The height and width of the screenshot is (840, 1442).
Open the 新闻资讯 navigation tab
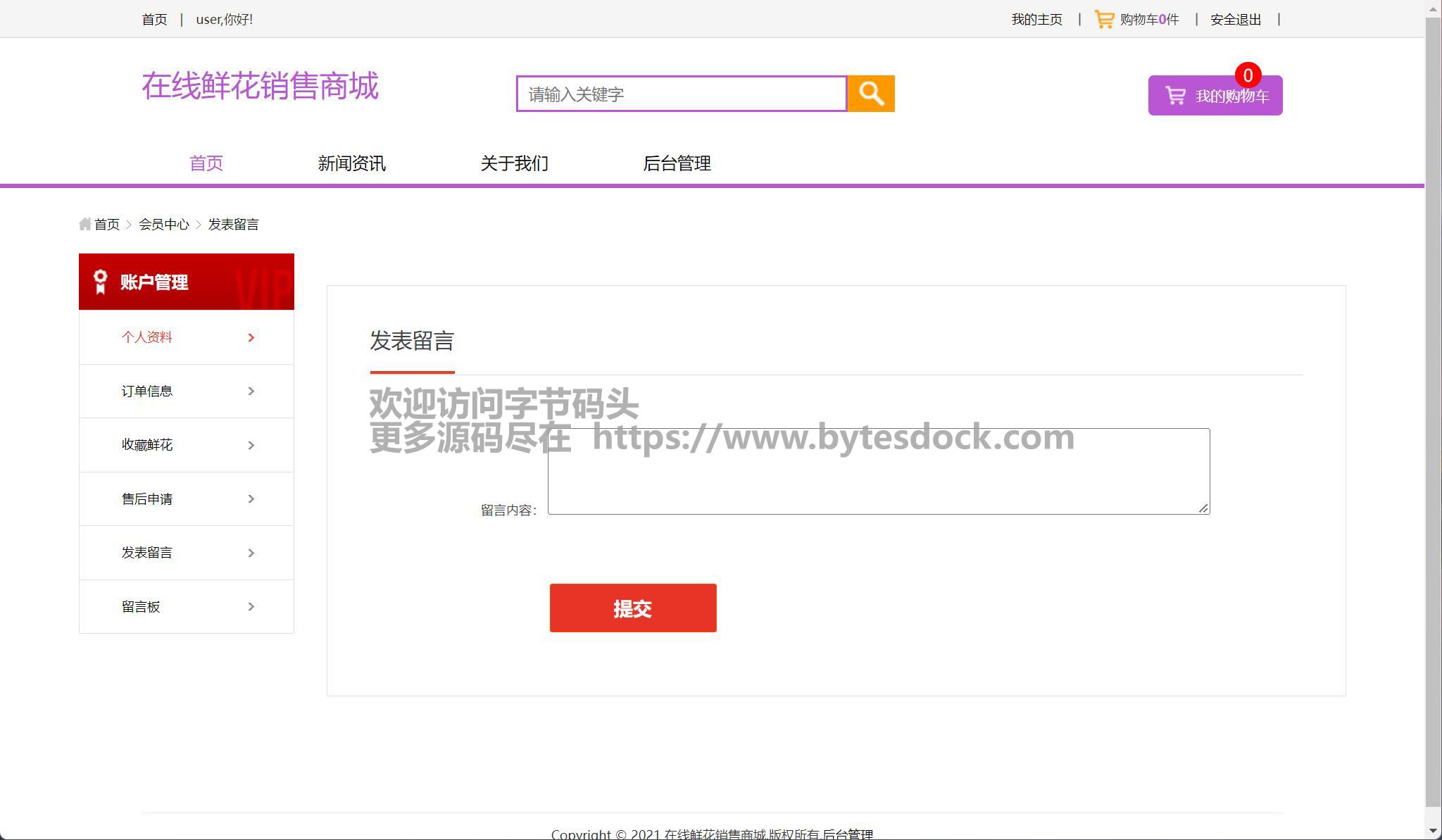[x=351, y=163]
